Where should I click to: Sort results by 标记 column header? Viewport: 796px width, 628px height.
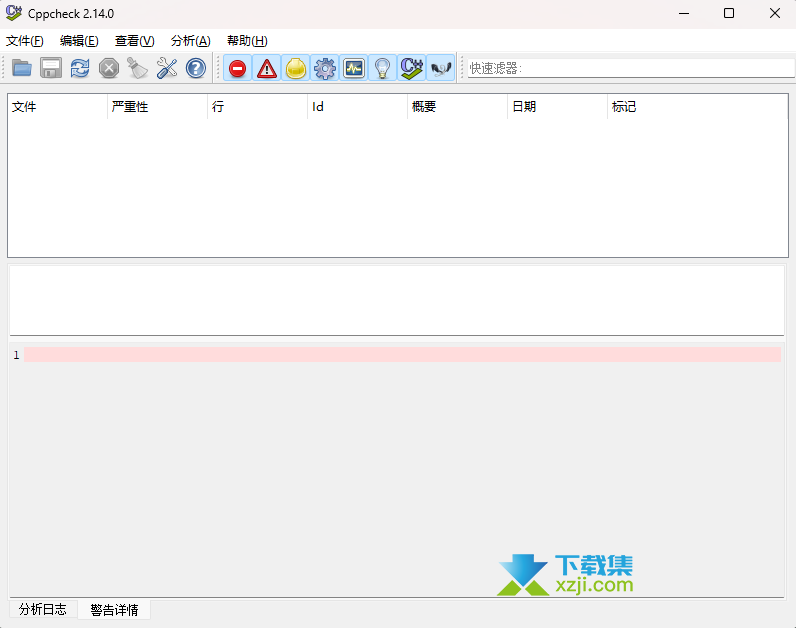pyautogui.click(x=698, y=107)
